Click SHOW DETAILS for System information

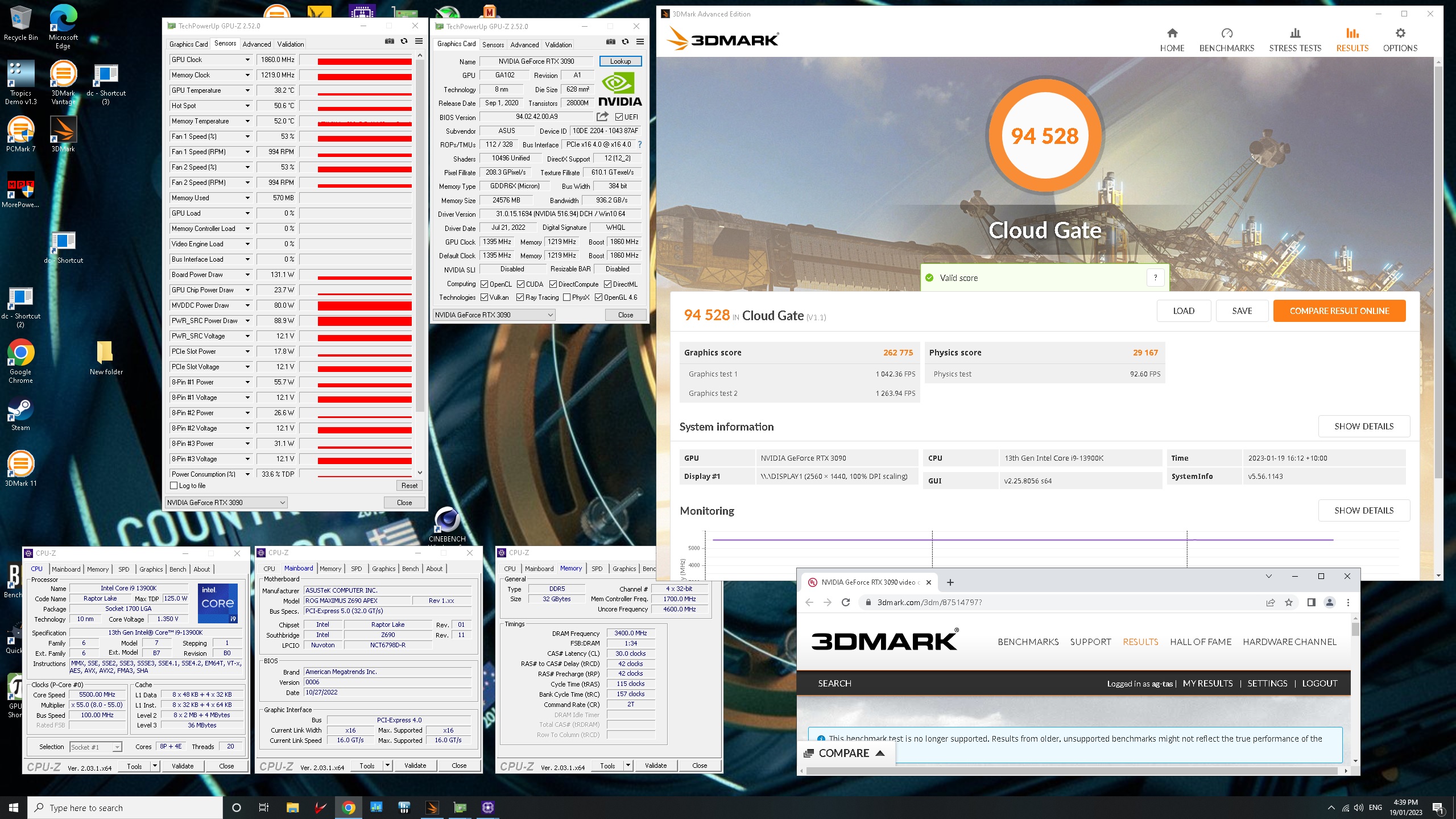pyautogui.click(x=1364, y=427)
